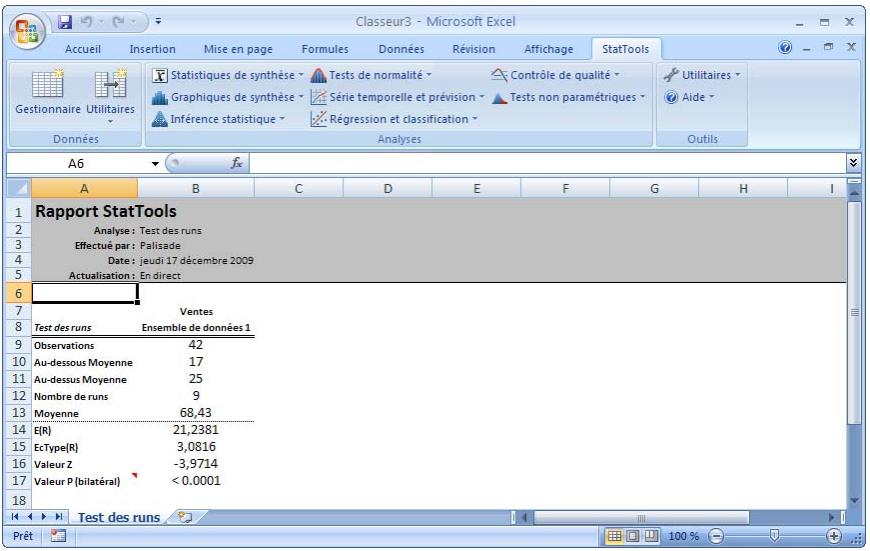Open the StatTools Aide menu
870x551 pixels.
pyautogui.click(x=689, y=97)
